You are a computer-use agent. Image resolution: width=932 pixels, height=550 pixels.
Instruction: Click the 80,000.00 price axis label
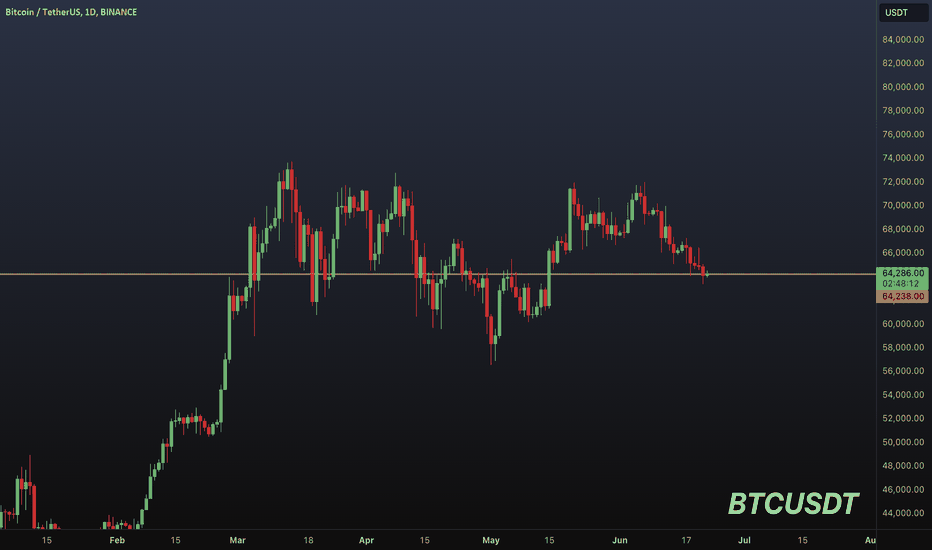pos(903,87)
